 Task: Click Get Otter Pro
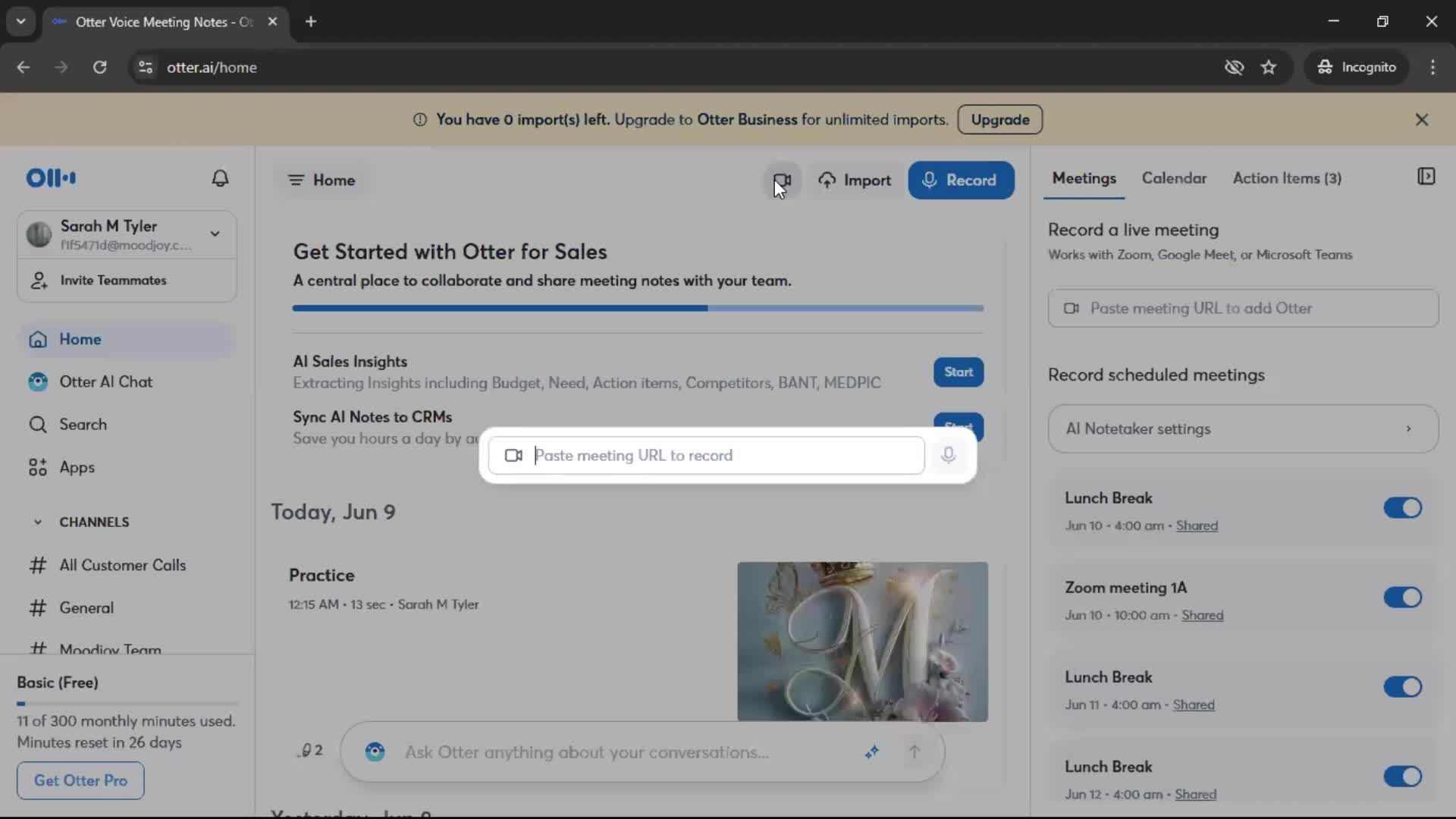click(x=80, y=780)
